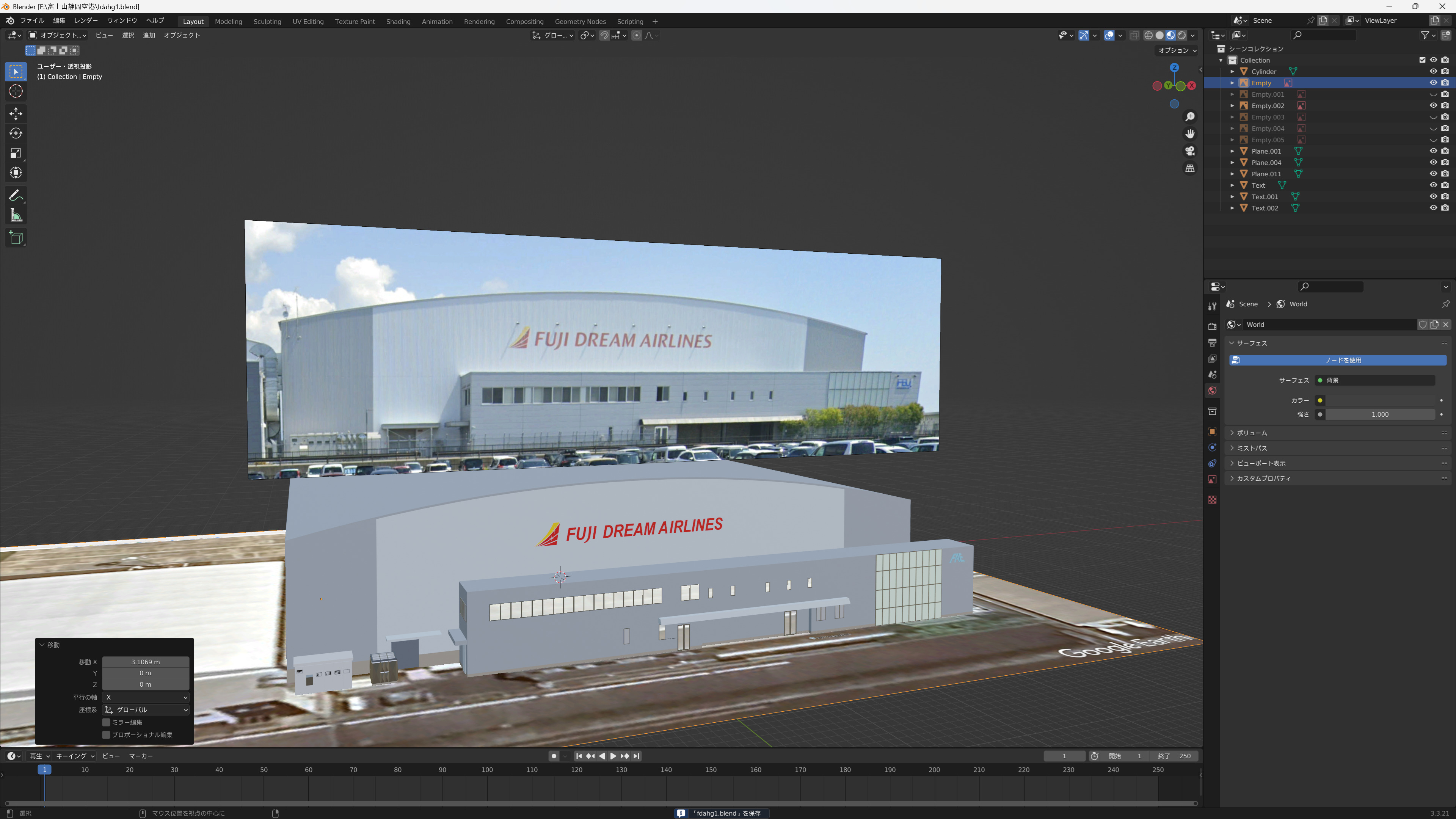Open the Tool properties tab

(x=1212, y=306)
